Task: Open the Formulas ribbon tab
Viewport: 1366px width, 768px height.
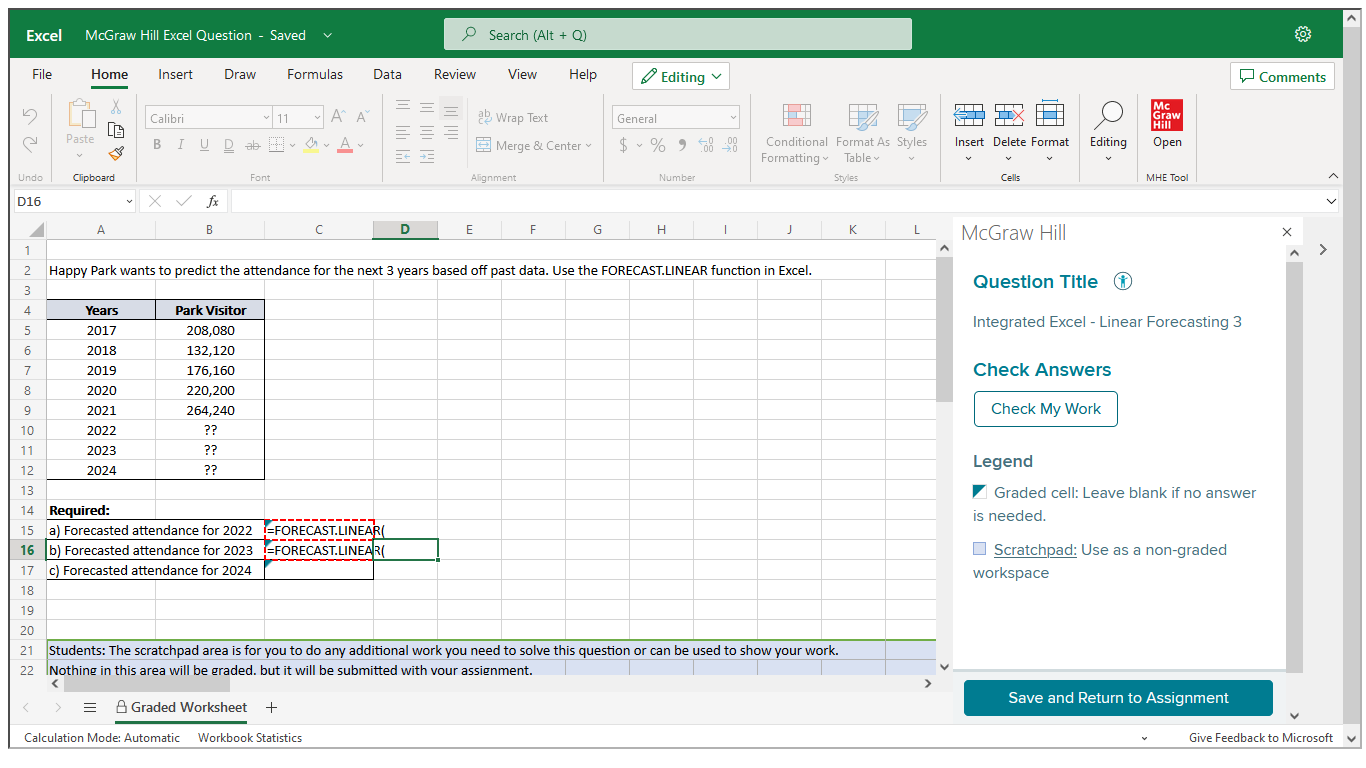Action: pos(314,74)
